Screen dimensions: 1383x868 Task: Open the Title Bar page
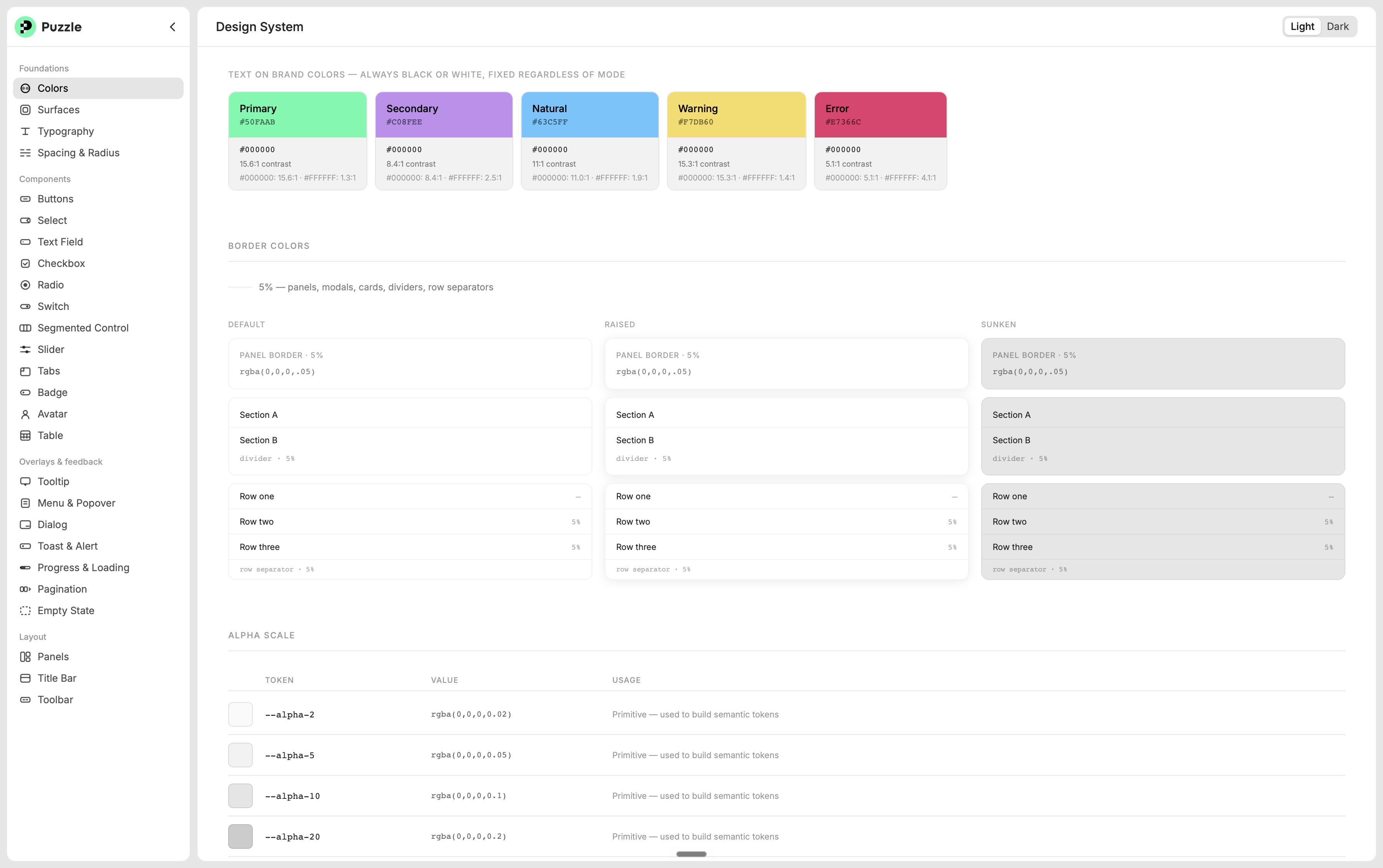tap(98, 679)
